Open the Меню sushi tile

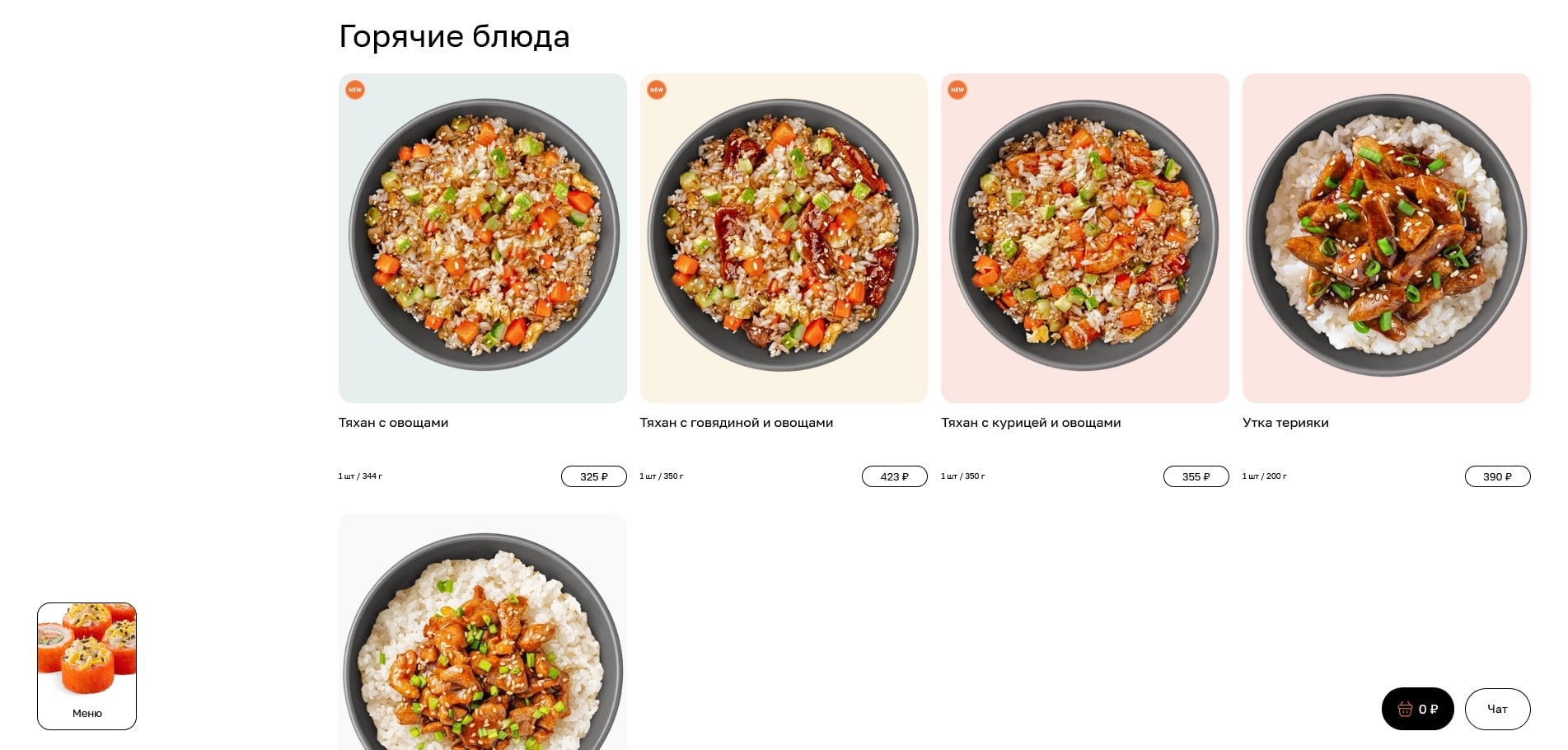pos(87,666)
